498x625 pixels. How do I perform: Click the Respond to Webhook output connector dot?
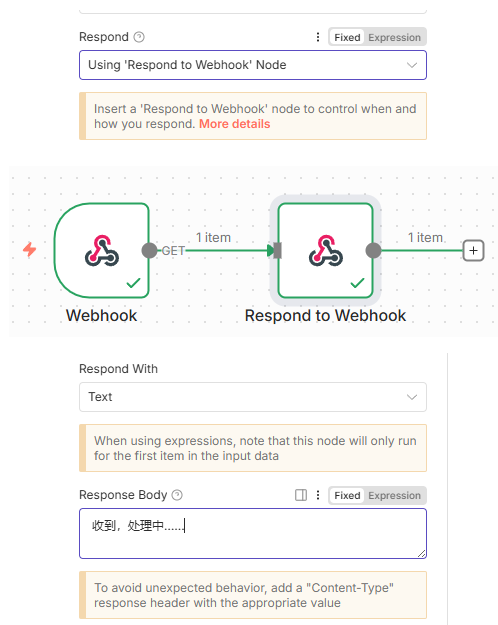[373, 251]
